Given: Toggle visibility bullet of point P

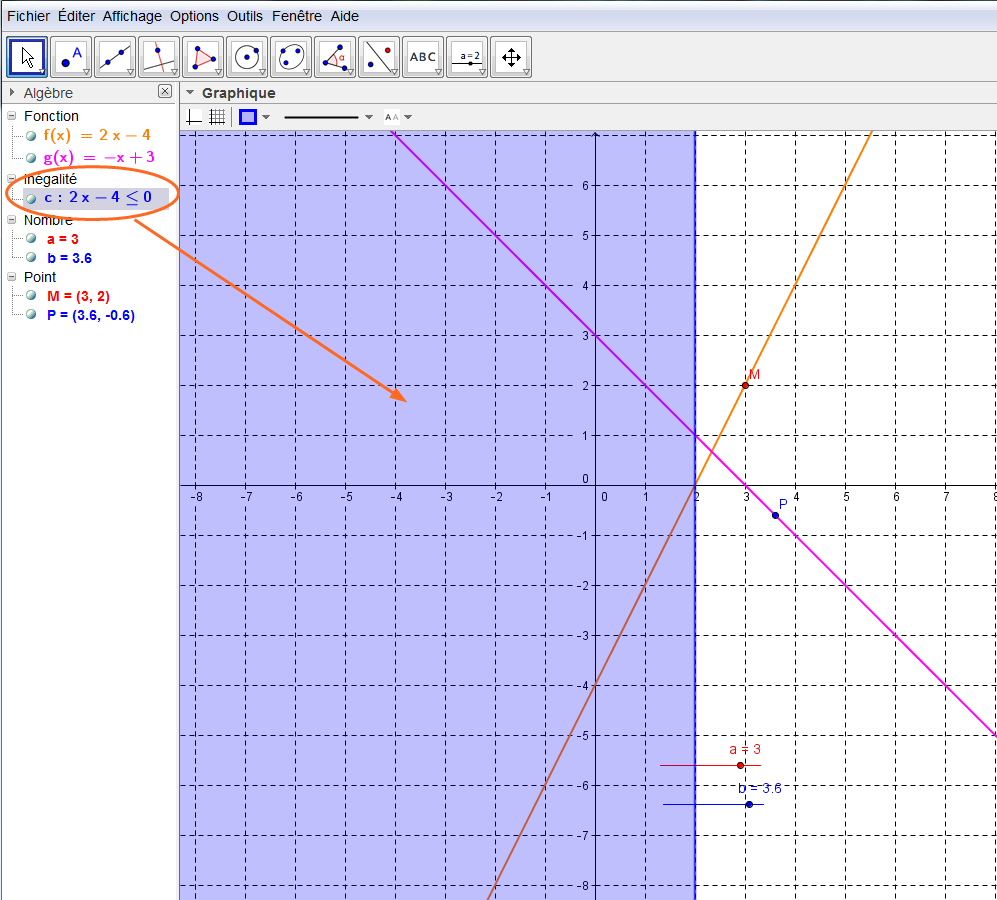Looking at the screenshot, I should tap(31, 315).
